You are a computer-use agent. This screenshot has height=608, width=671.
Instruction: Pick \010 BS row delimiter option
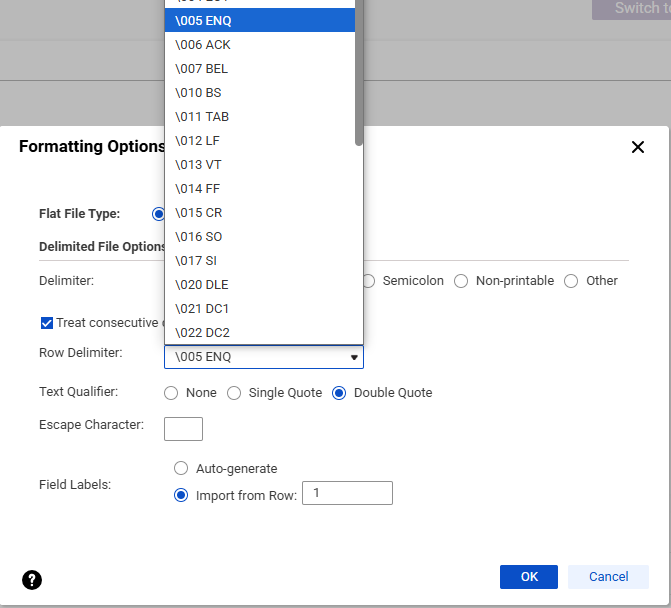[x=260, y=92]
